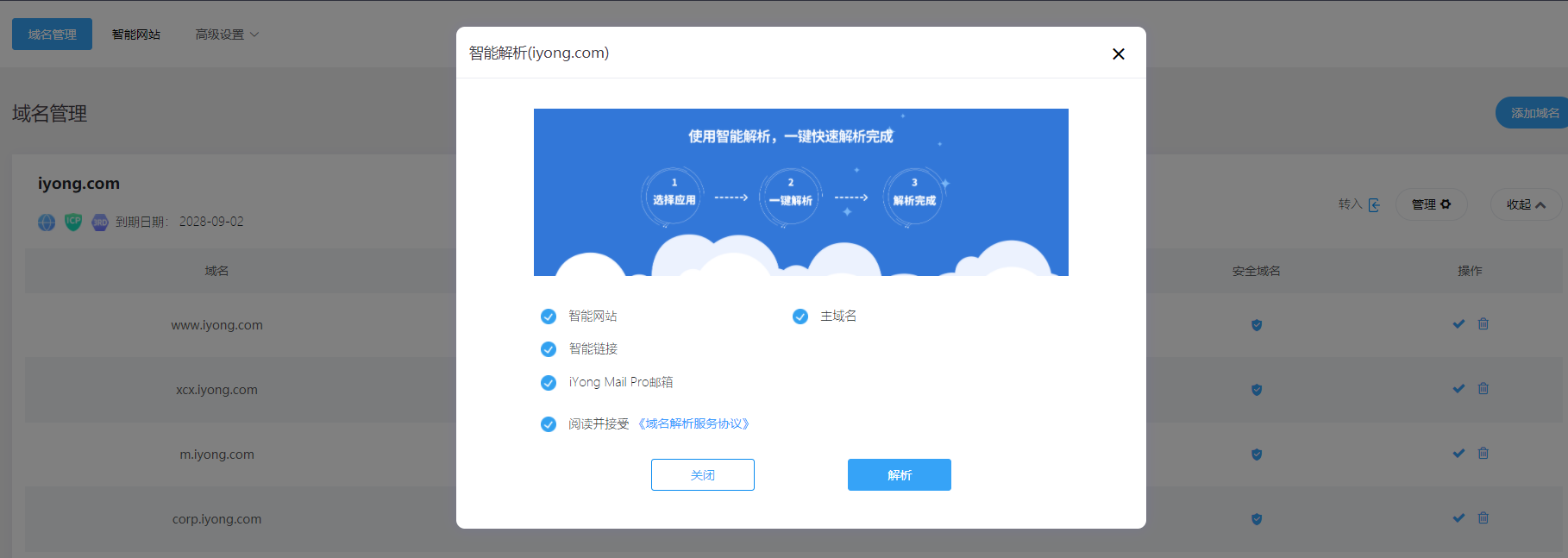Click the security shield for xcx.iyong.com
Screen dimensions: 1568x558
(1257, 390)
